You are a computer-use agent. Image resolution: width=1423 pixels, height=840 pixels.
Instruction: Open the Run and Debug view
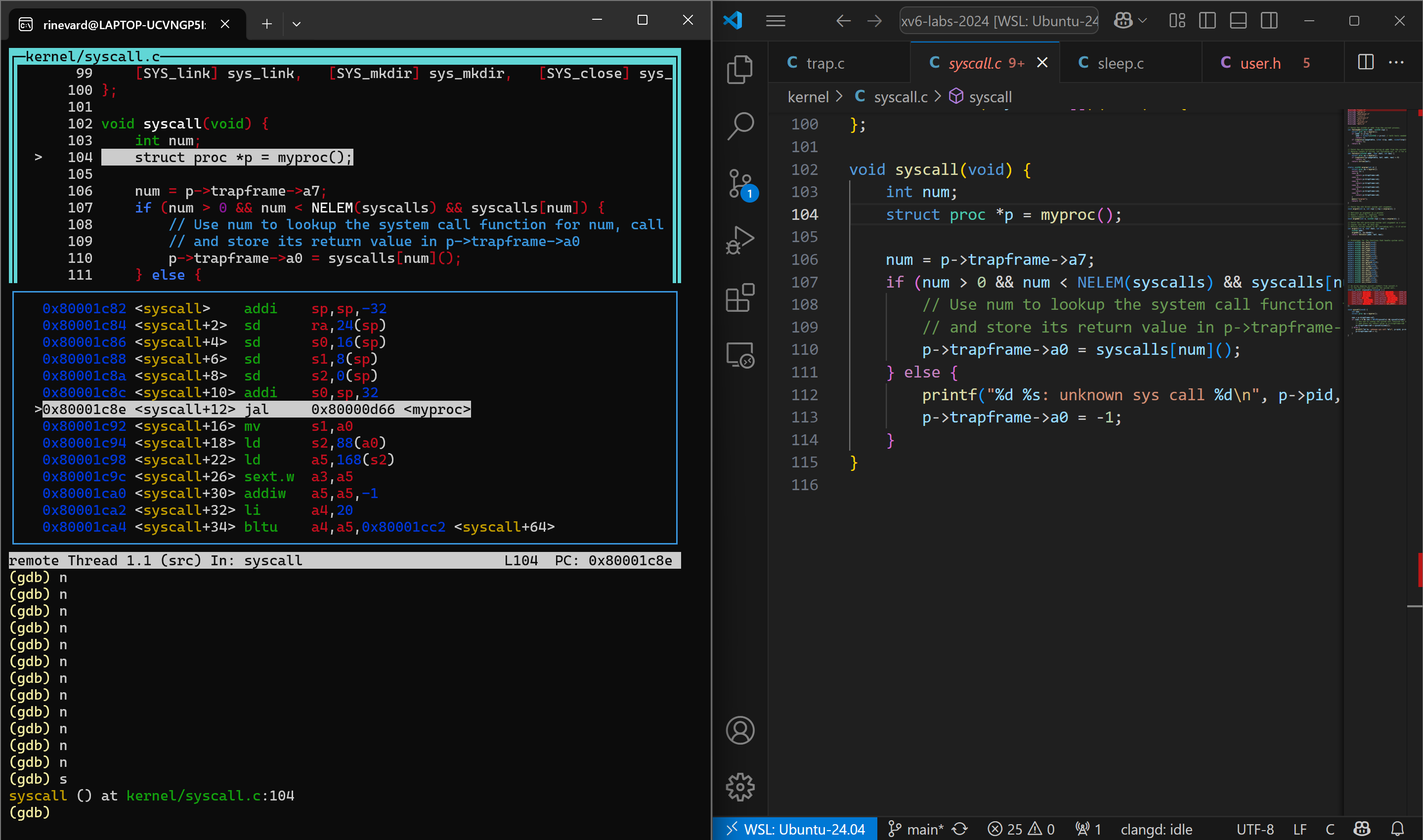coord(740,241)
